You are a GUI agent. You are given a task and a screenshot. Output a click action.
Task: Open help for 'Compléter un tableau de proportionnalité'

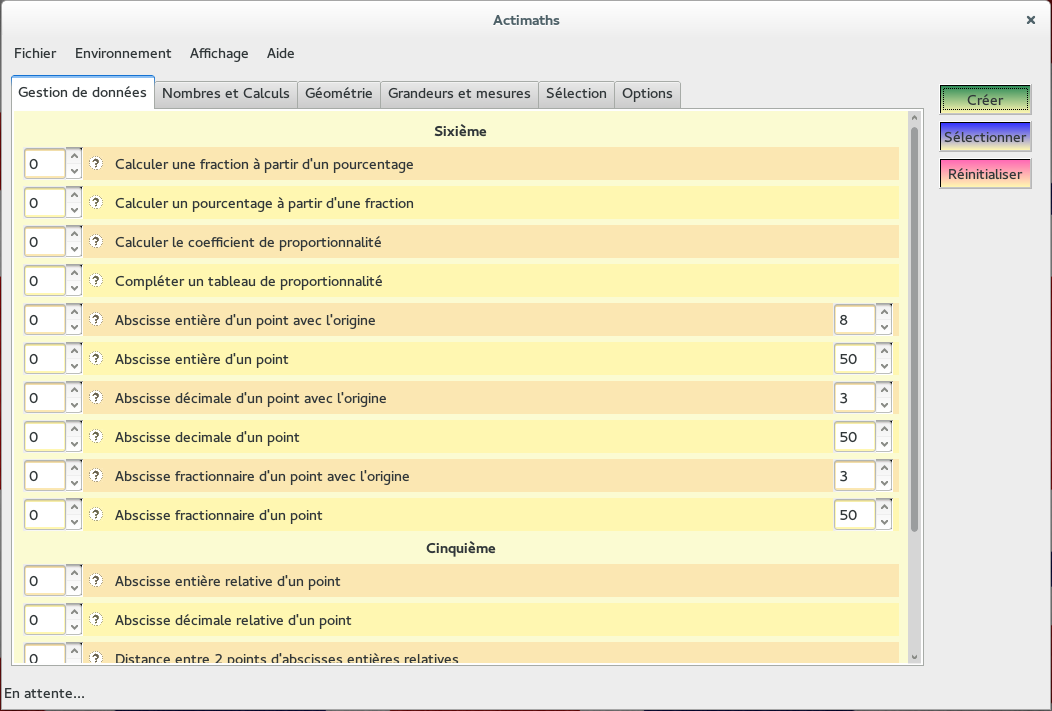pos(96,281)
